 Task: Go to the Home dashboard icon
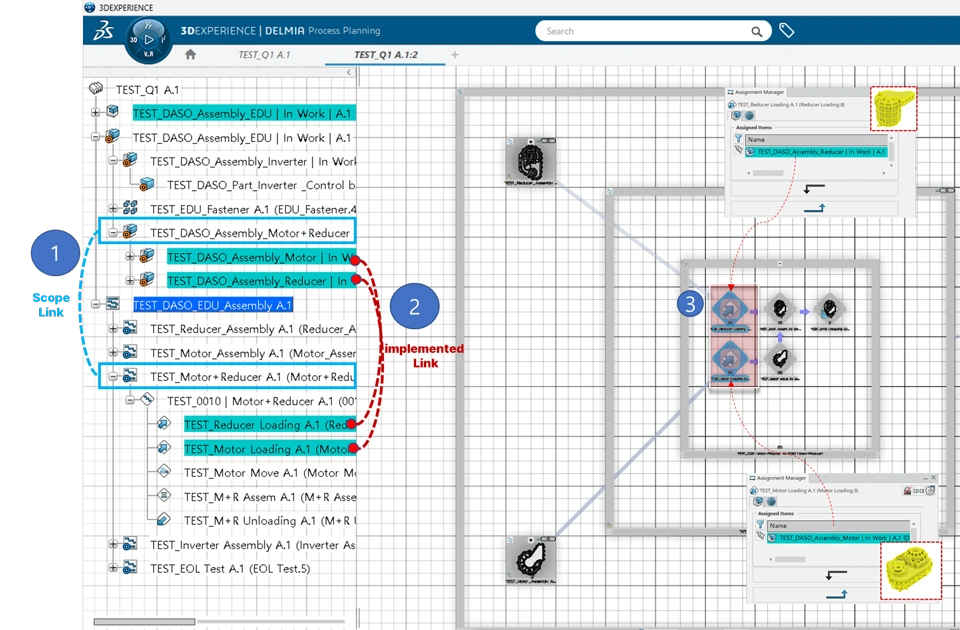190,54
